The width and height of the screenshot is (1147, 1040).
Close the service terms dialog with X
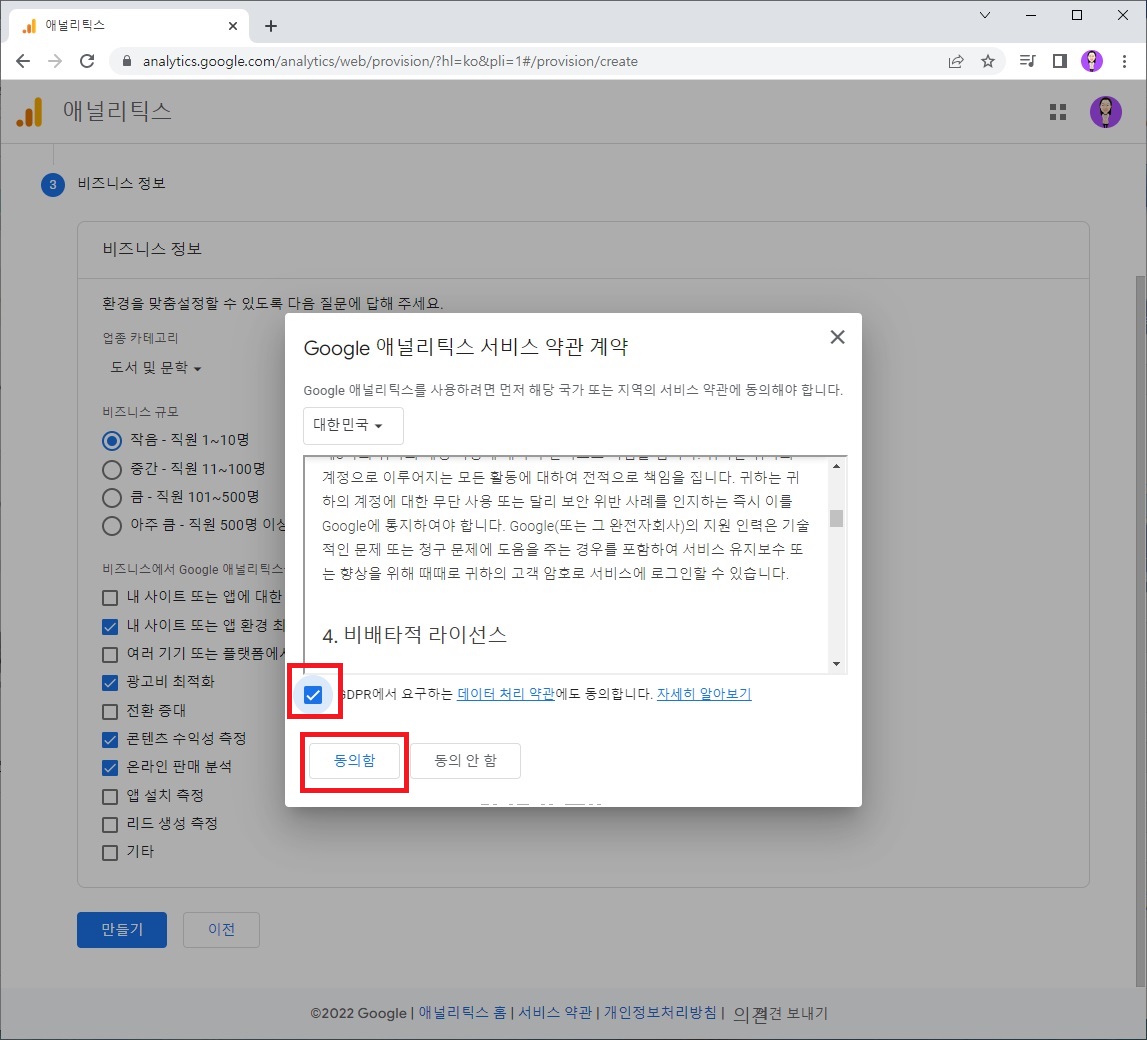tap(838, 337)
